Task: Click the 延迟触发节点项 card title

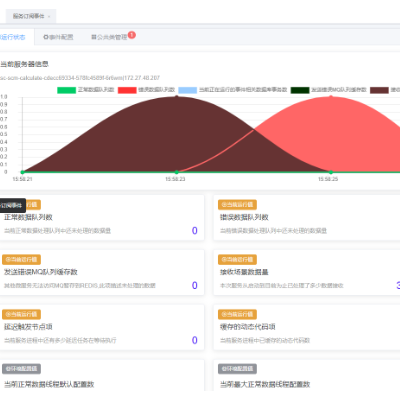Action: coord(28,327)
